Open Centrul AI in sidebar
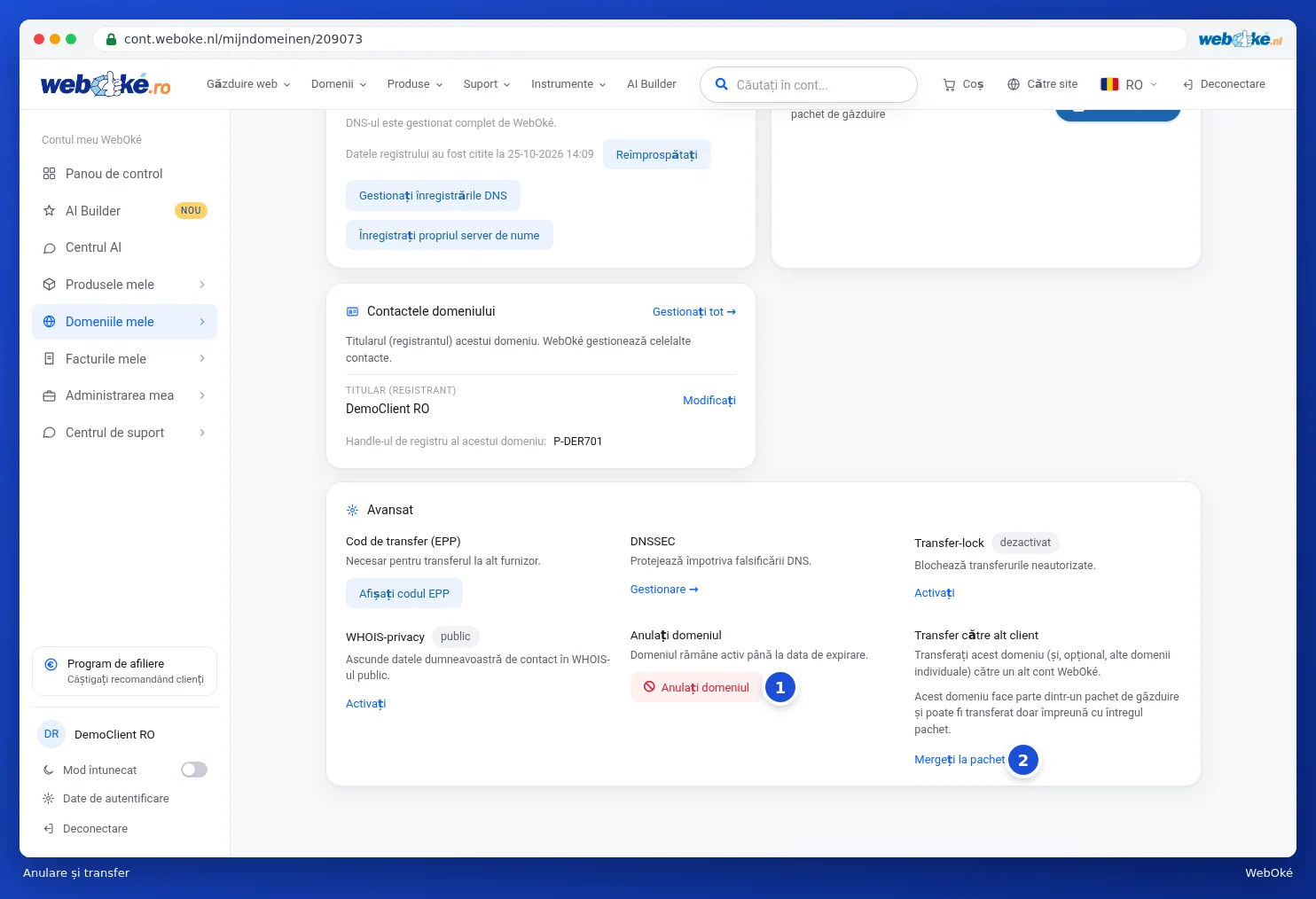 pyautogui.click(x=124, y=248)
